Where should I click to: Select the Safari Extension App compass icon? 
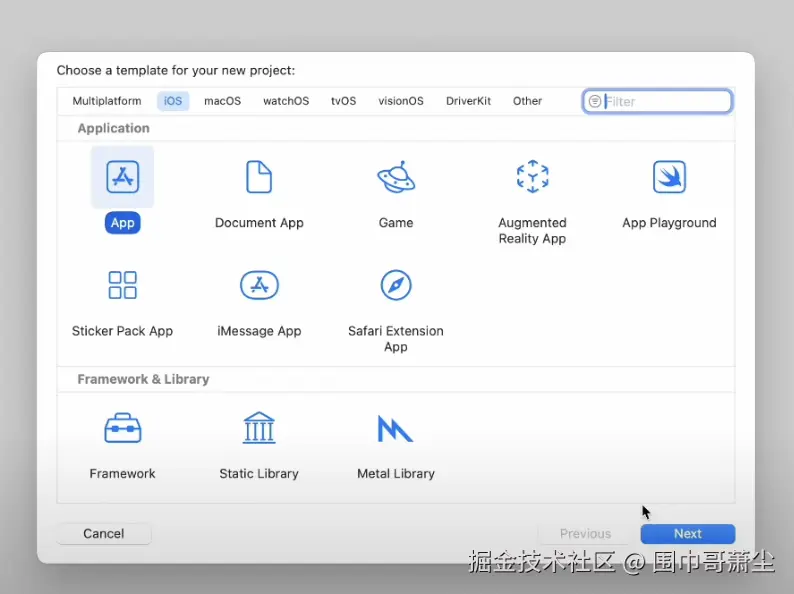[x=396, y=285]
